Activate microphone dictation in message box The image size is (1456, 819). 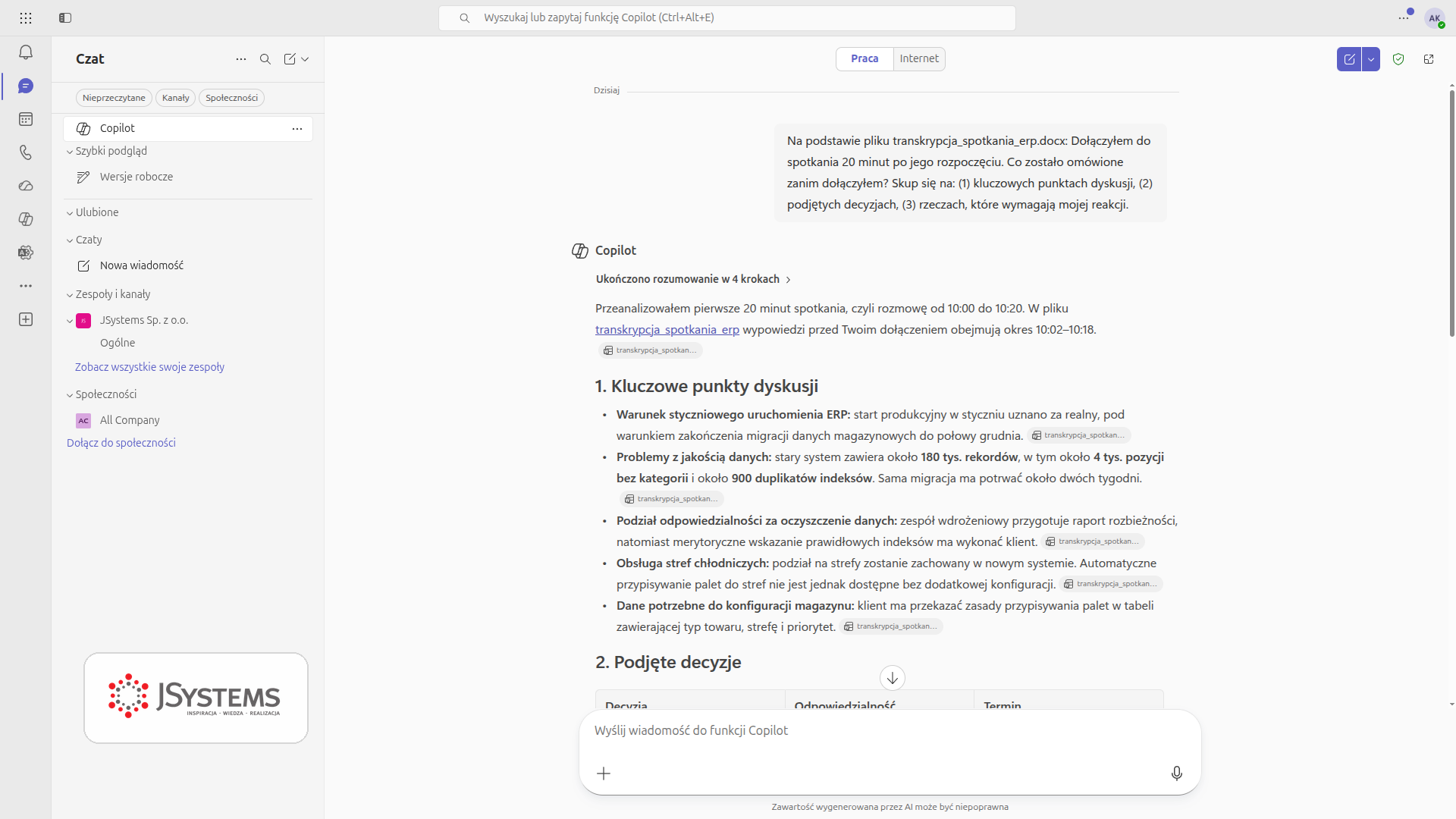click(x=1177, y=773)
